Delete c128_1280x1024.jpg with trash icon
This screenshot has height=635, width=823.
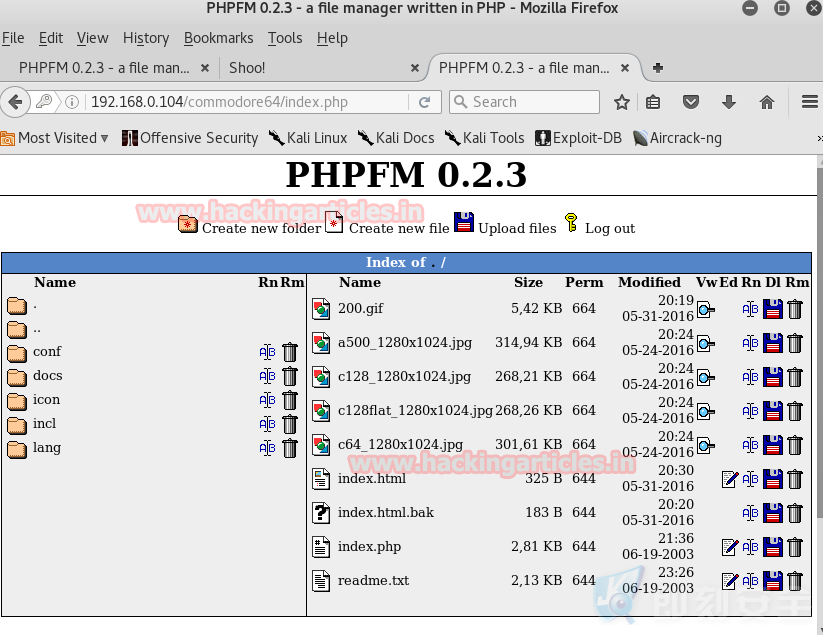point(795,377)
